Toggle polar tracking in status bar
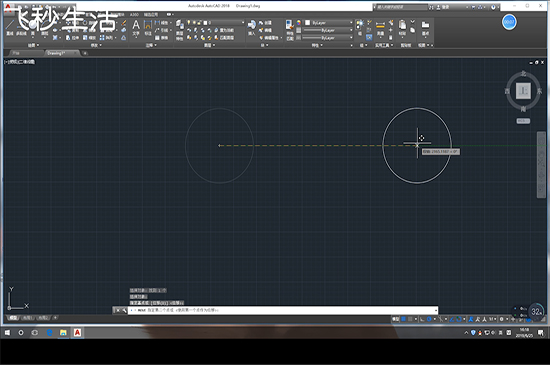This screenshot has height=365, width=550. pyautogui.click(x=429, y=319)
